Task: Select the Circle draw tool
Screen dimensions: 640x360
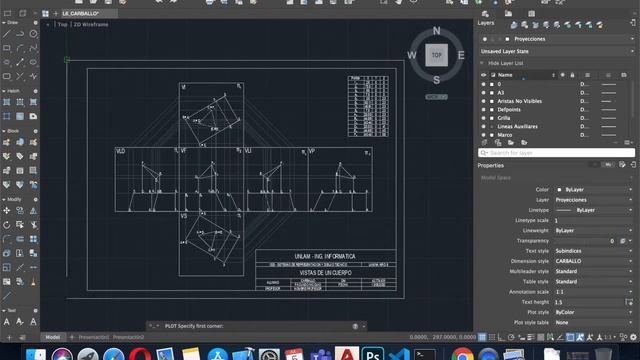Action: tap(33, 34)
